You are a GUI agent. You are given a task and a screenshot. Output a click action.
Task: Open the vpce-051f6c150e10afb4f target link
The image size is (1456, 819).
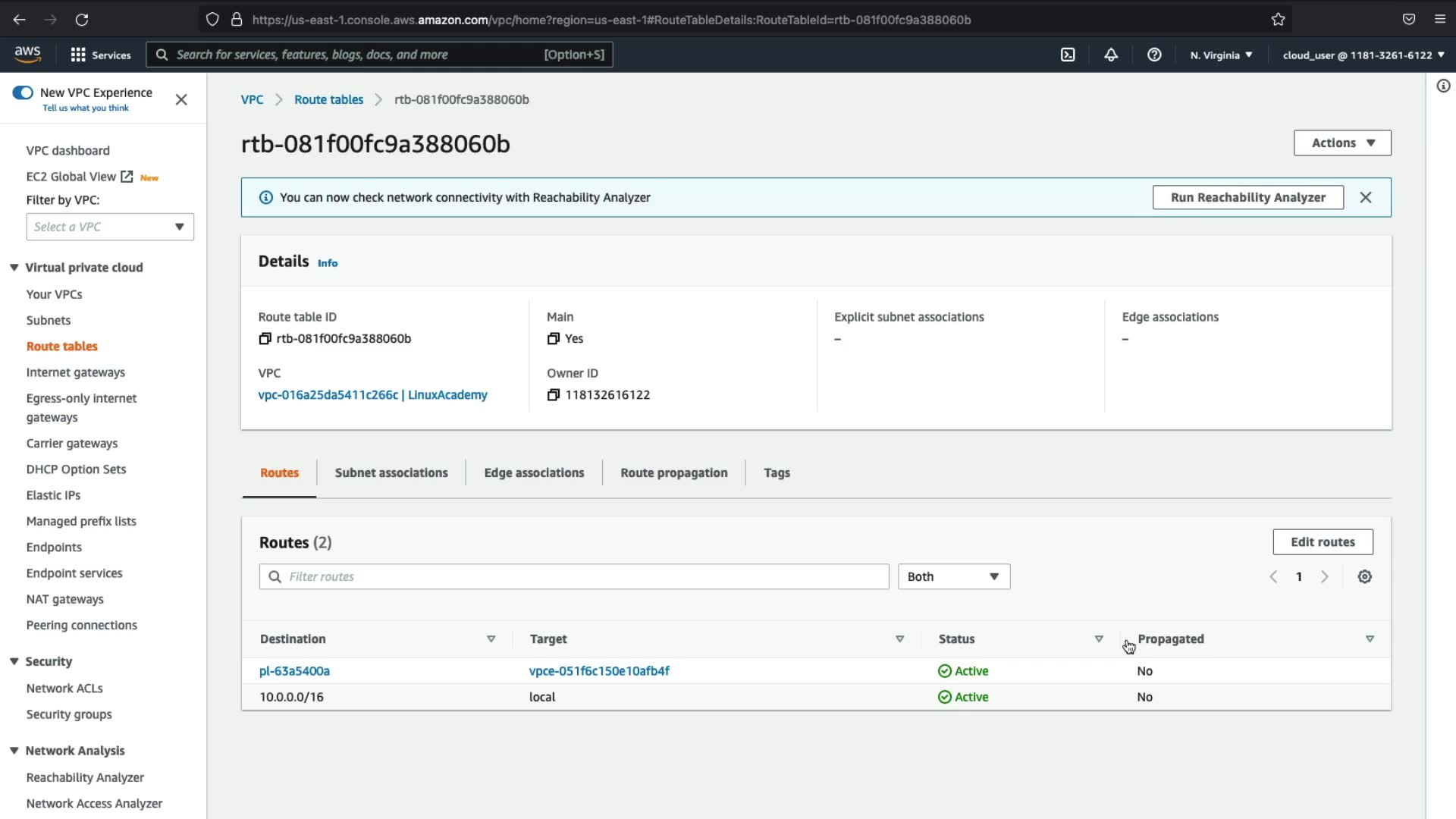599,671
